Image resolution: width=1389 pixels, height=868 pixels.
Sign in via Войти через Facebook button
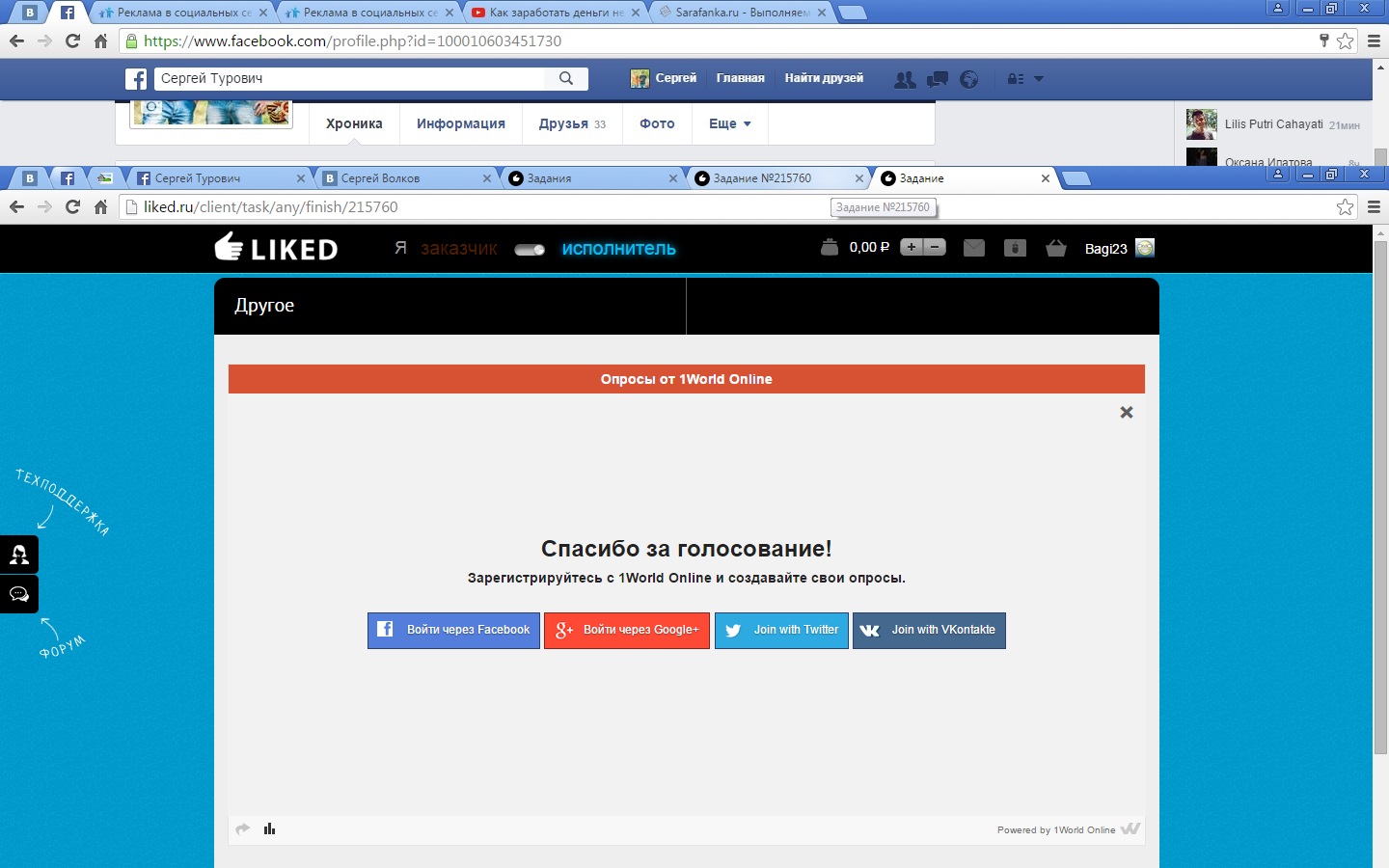coord(453,631)
